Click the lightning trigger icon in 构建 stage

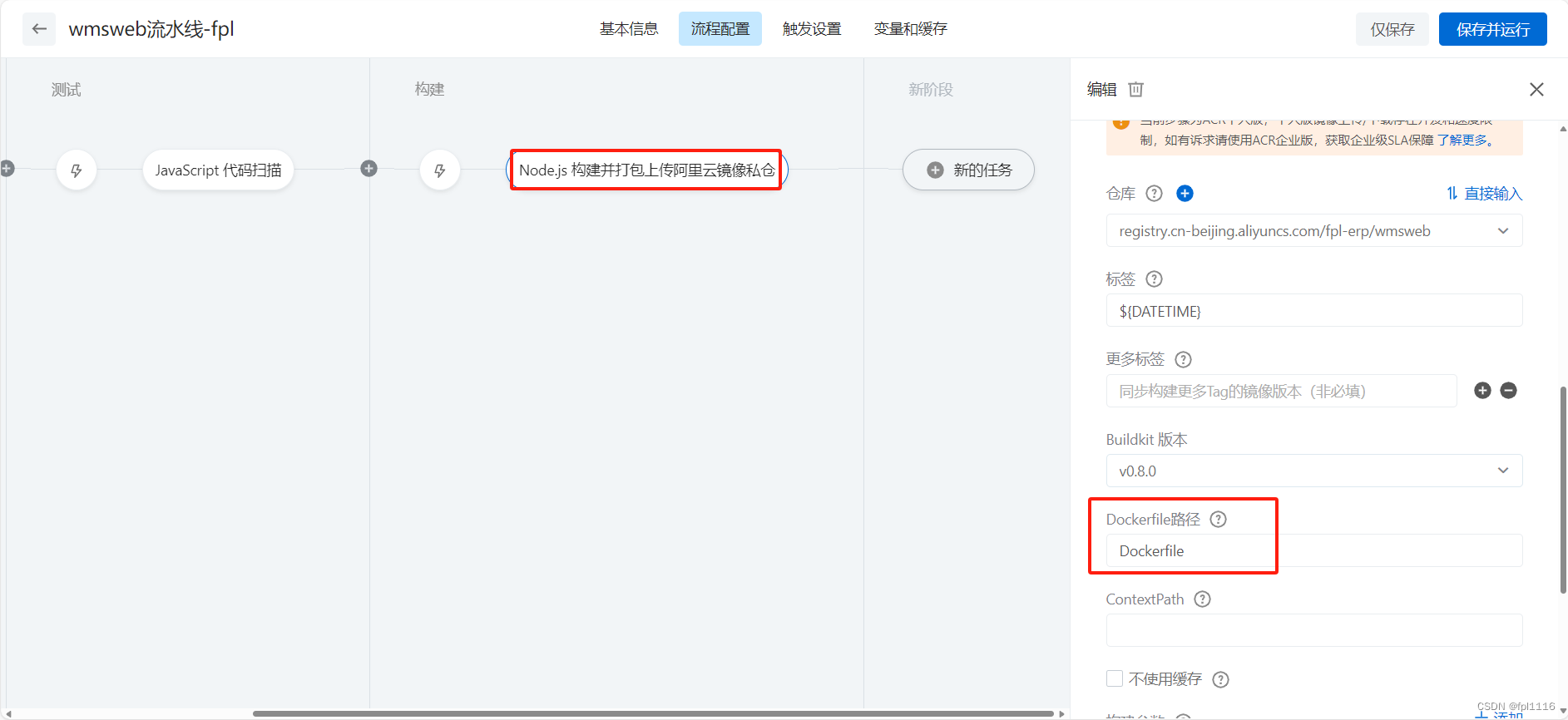[440, 170]
